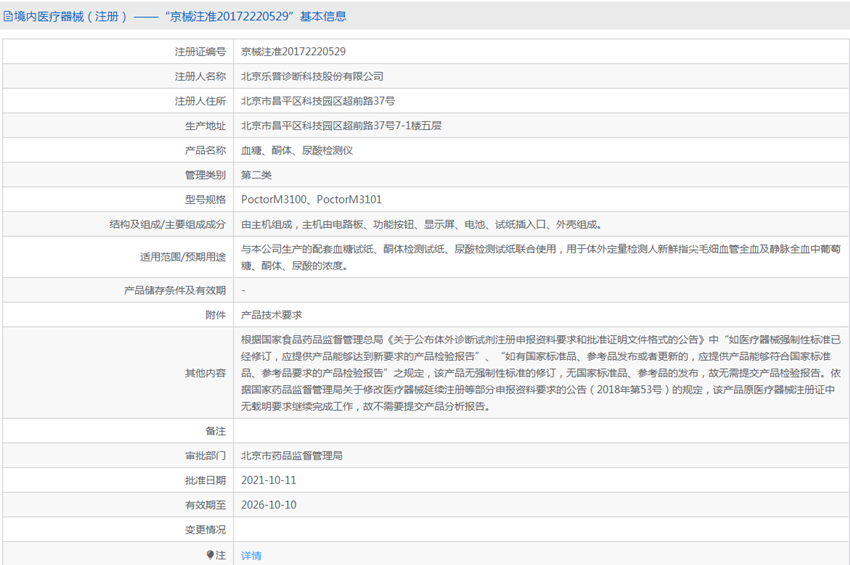
Task: Click the 变更情况 label
Action: click(x=205, y=530)
